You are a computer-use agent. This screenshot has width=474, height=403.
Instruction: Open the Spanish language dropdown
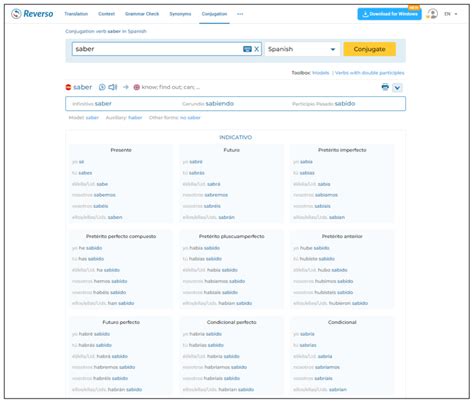[302, 49]
